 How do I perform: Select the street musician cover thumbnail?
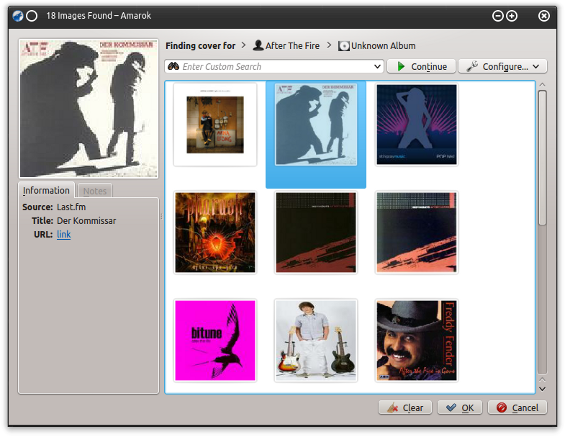pos(215,125)
